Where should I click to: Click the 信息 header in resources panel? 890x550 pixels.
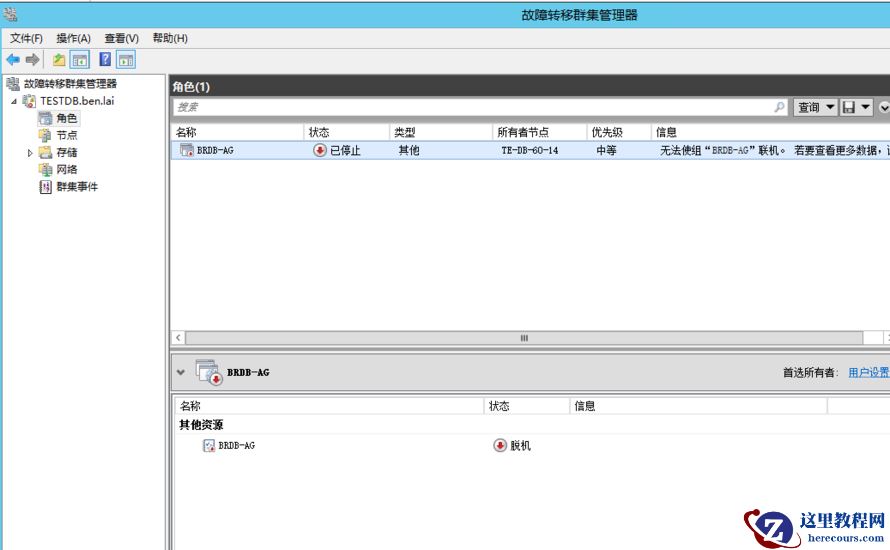click(698, 406)
